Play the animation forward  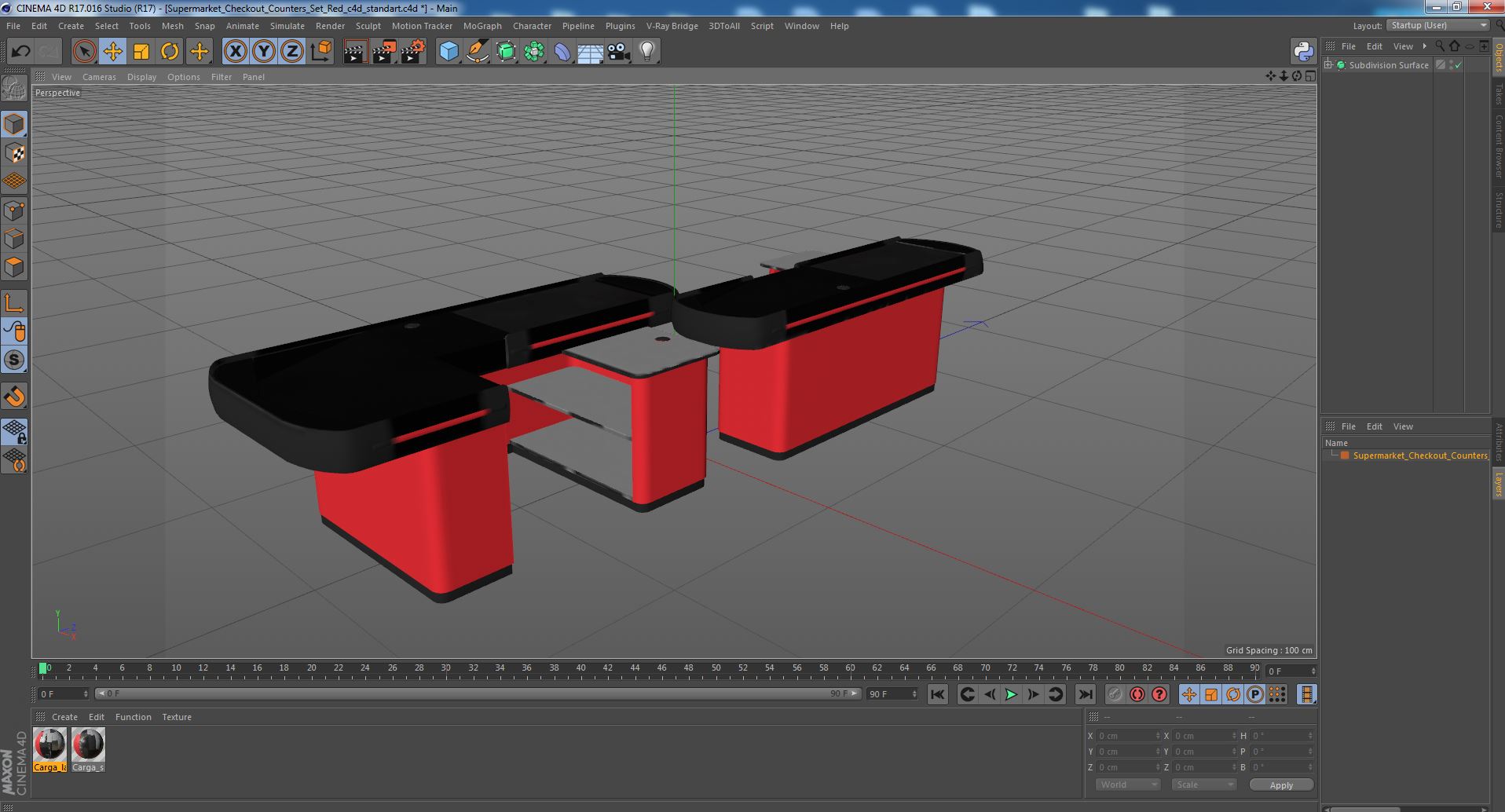[1011, 694]
